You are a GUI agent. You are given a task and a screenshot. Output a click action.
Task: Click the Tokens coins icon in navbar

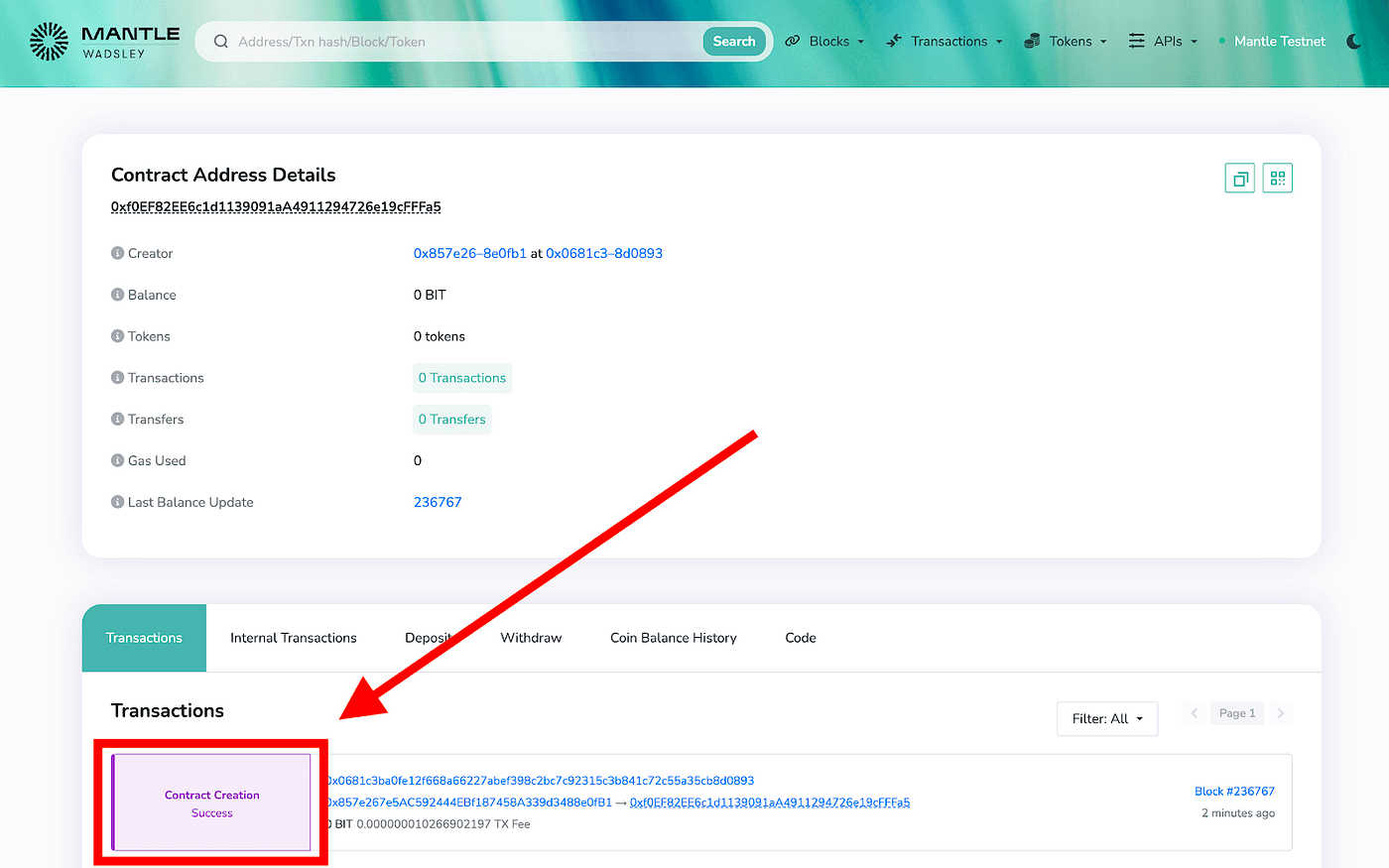click(1032, 42)
